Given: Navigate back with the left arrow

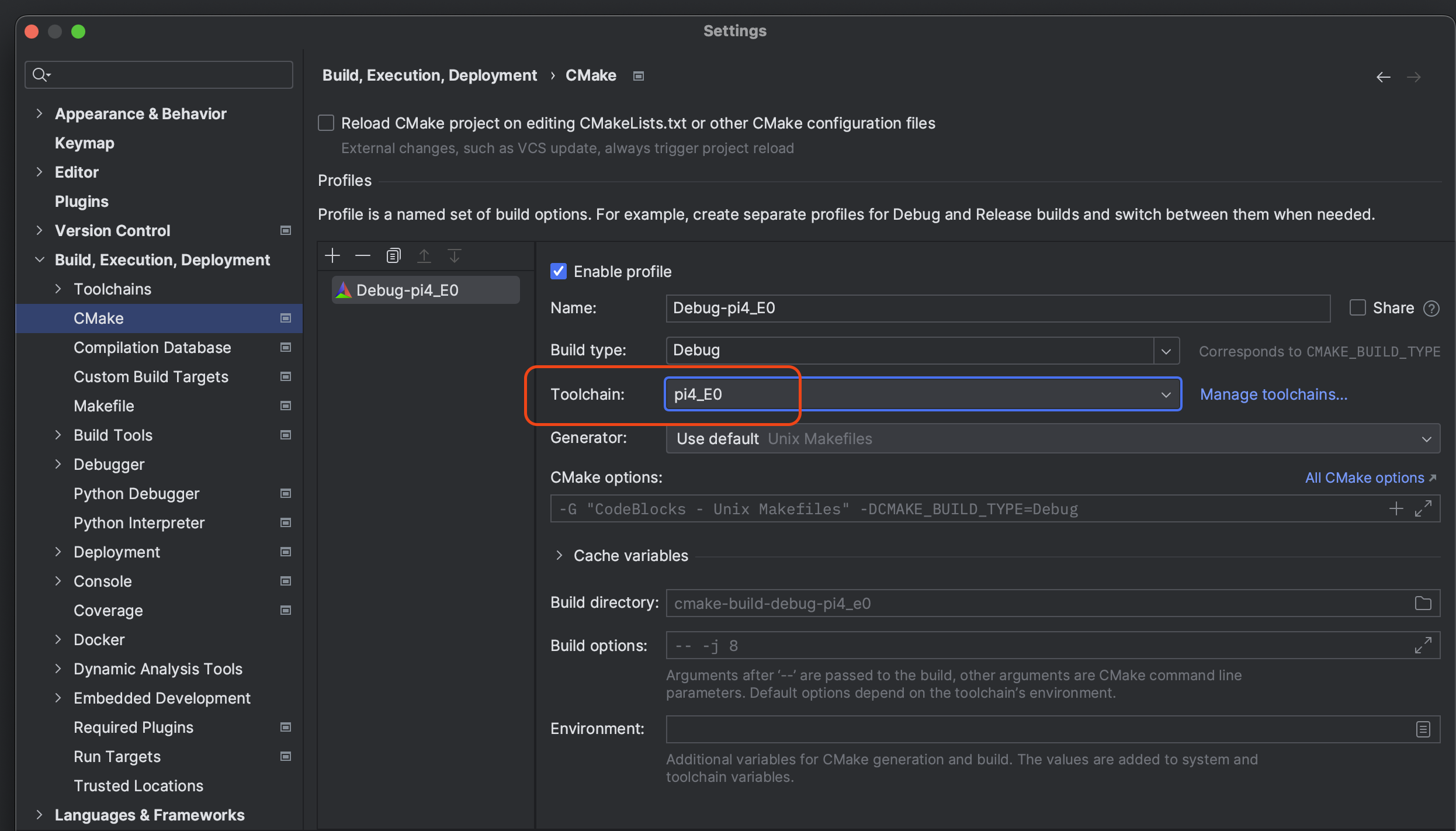Looking at the screenshot, I should pyautogui.click(x=1383, y=77).
